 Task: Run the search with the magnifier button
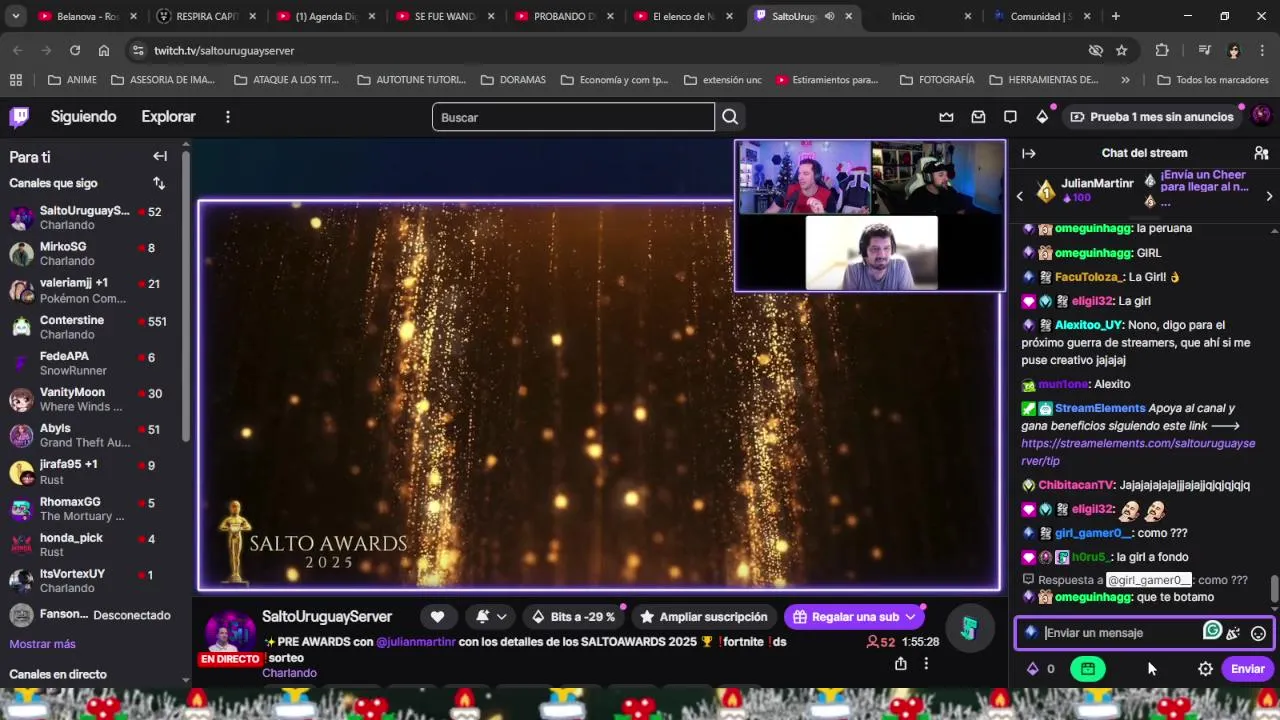point(730,117)
